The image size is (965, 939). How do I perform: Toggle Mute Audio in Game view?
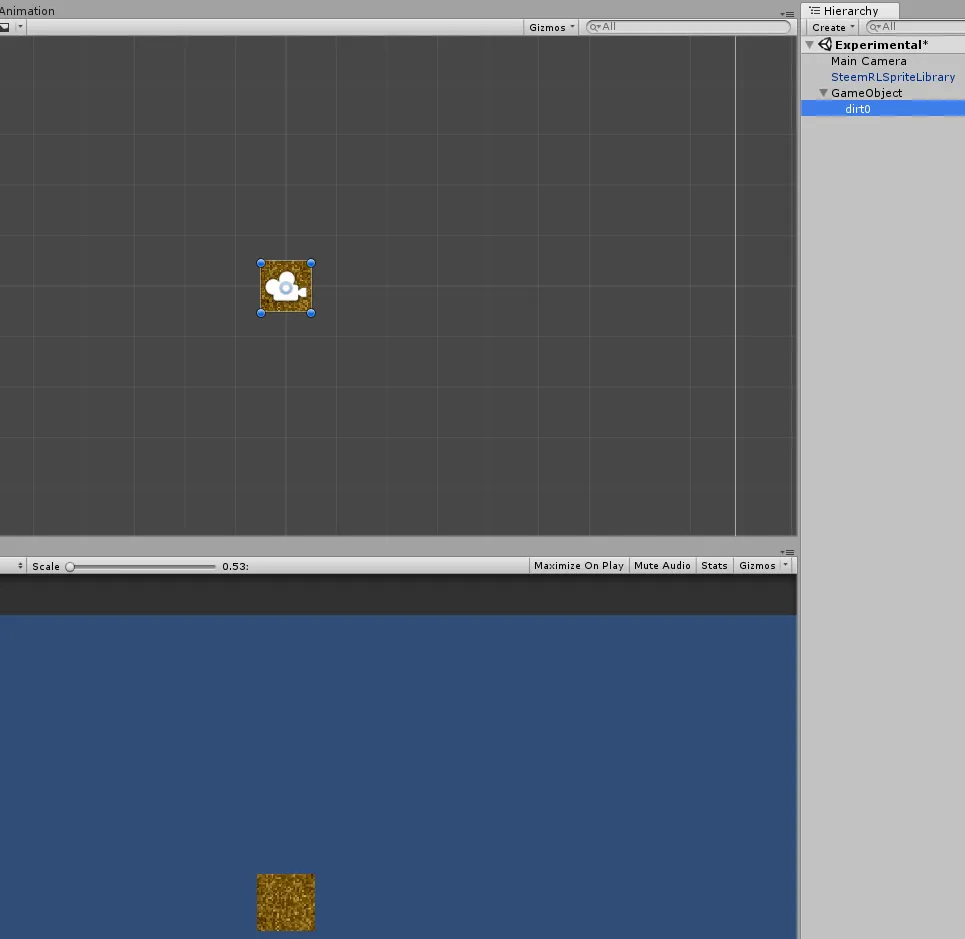(662, 565)
